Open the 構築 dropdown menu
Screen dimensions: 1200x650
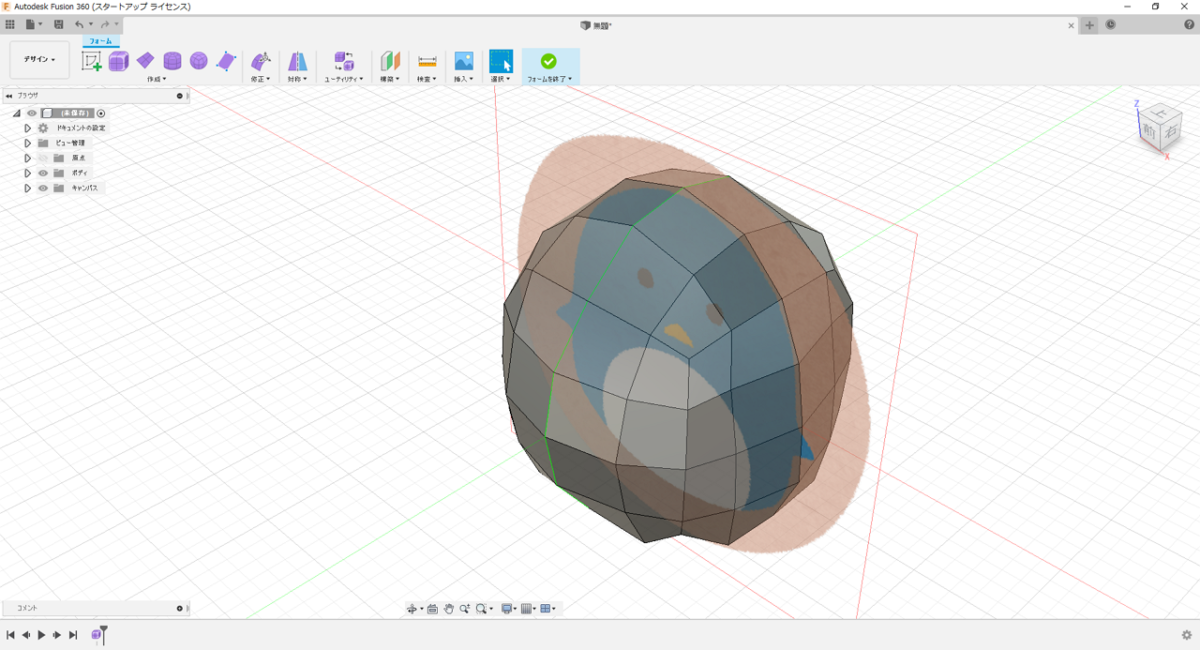[x=390, y=78]
